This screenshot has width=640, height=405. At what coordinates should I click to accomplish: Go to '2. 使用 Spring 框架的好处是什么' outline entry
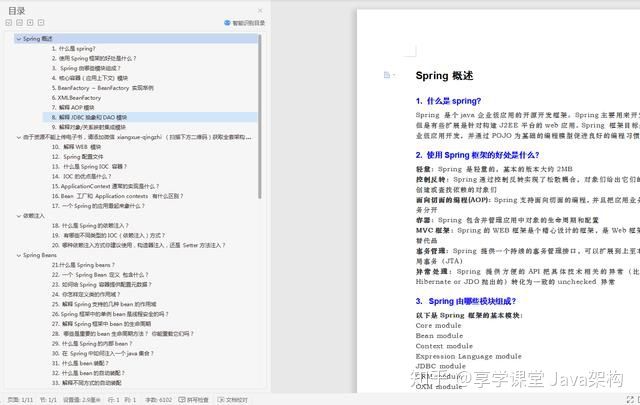pos(94,58)
